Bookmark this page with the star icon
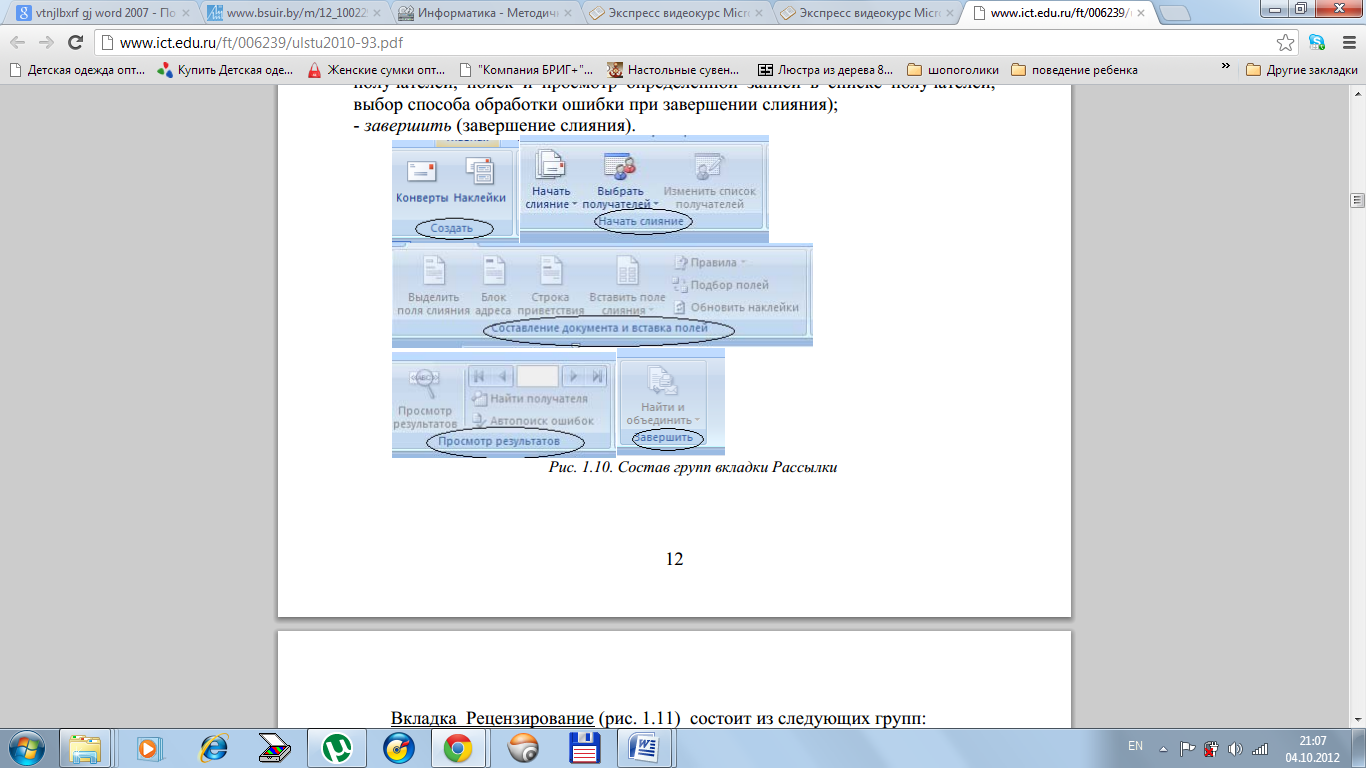This screenshot has height=768, width=1366. (1286, 43)
